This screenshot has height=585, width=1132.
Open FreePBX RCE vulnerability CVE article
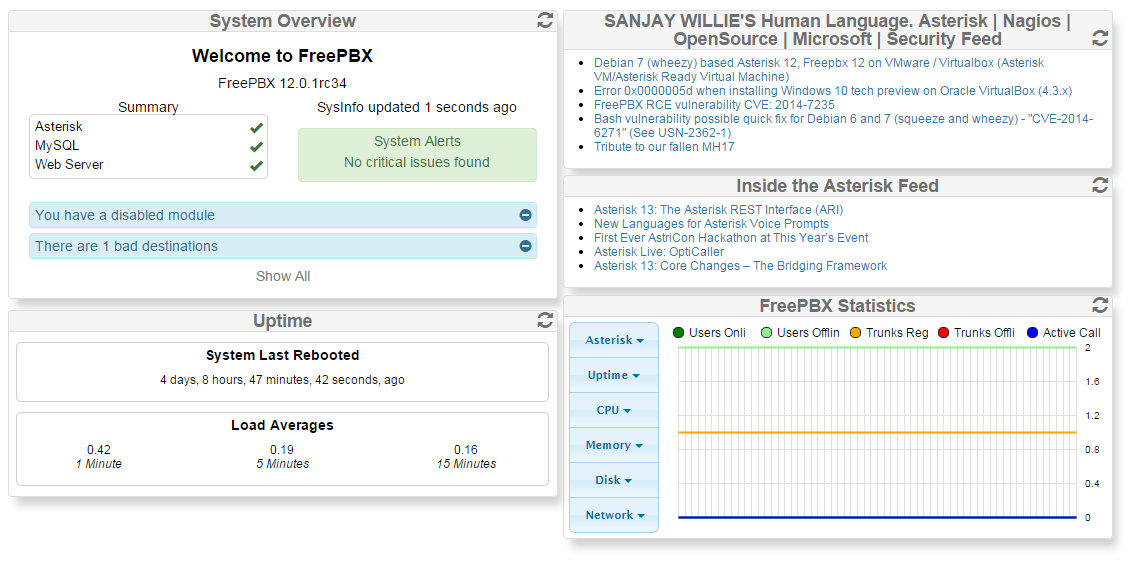[714, 105]
